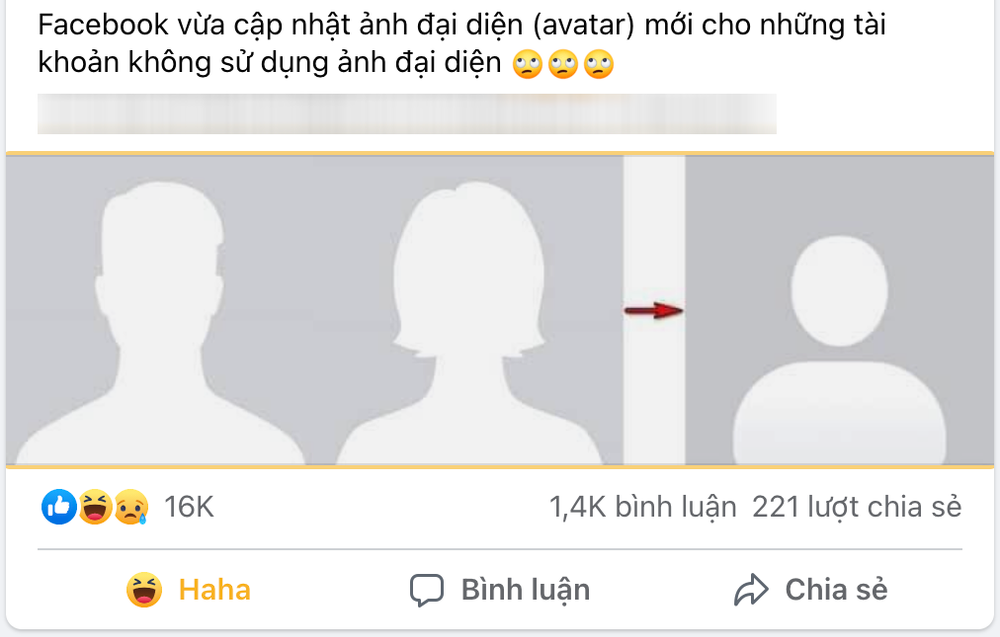This screenshot has height=637, width=1000.
Task: Open the 221 lượt chia sẻ shares list
Action: pos(857,508)
